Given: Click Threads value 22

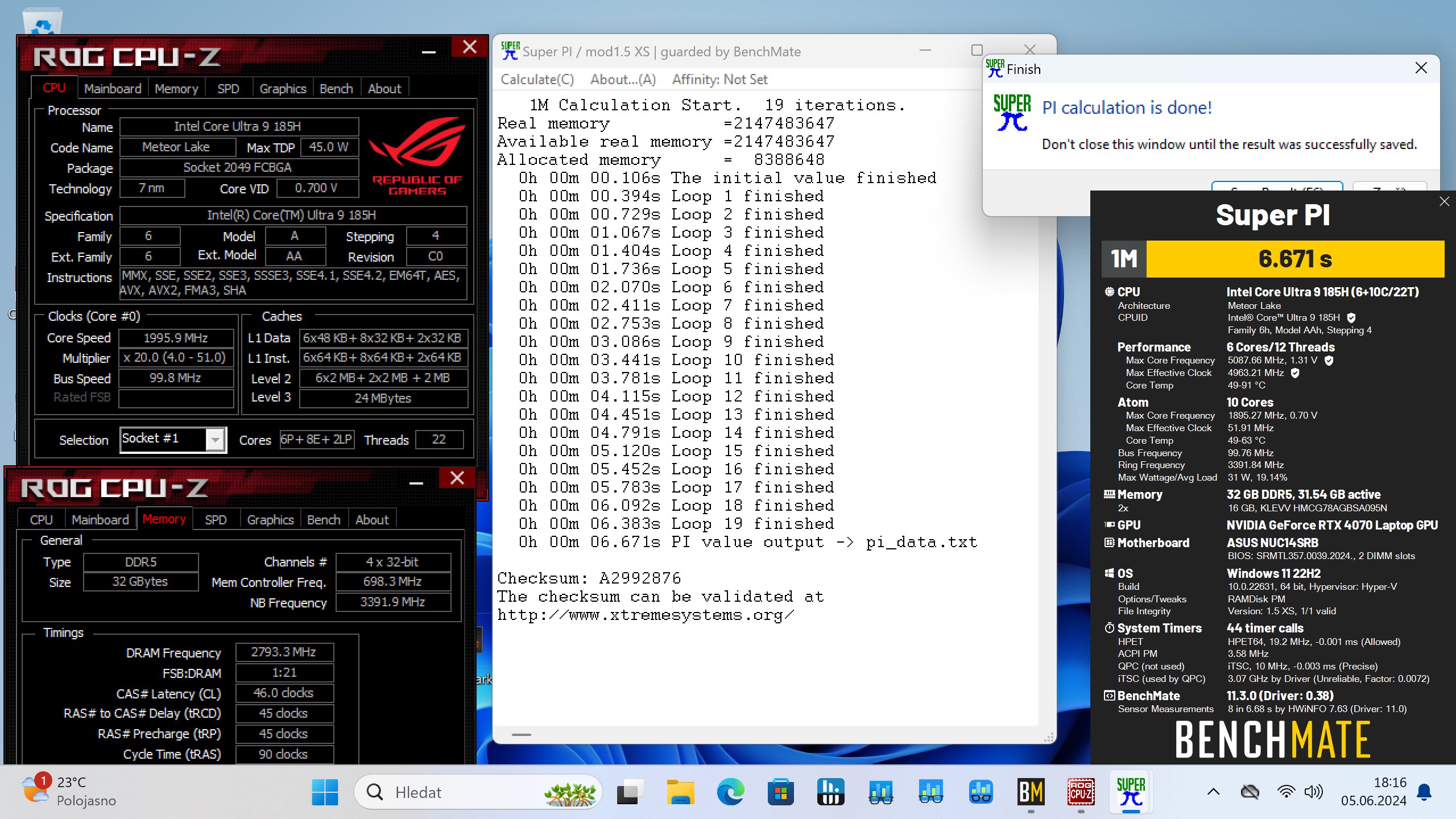Looking at the screenshot, I should point(439,439).
